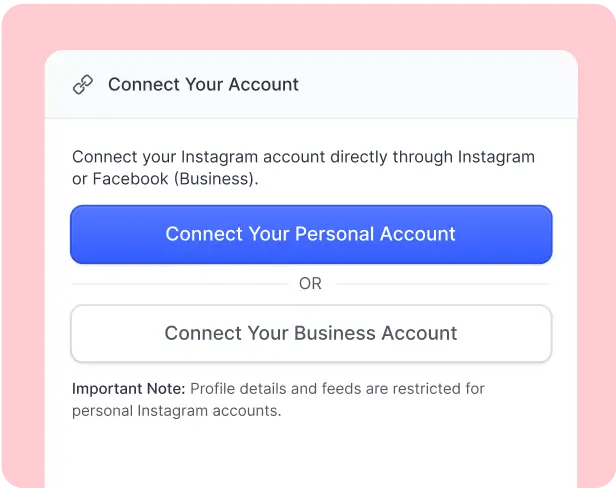Click the word "Business" on outlined button
This screenshot has width=616, height=488.
tap(335, 333)
